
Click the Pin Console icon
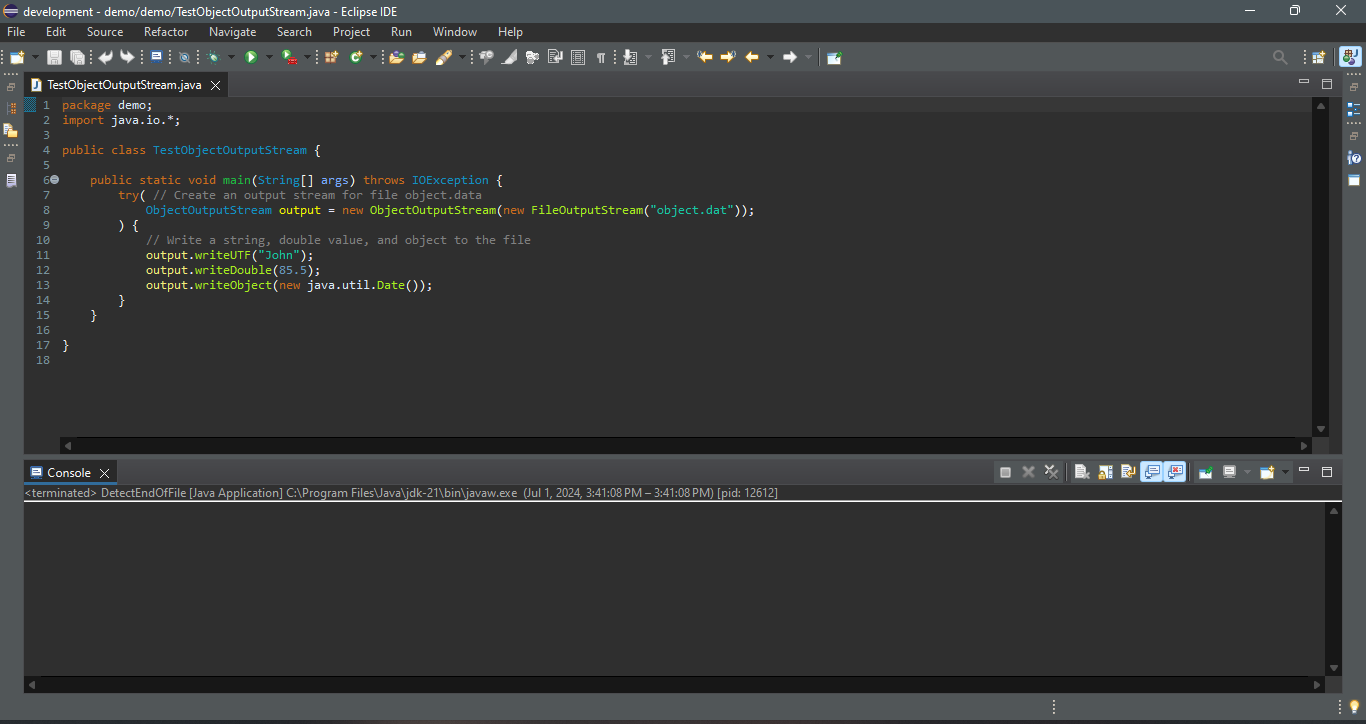(1205, 472)
